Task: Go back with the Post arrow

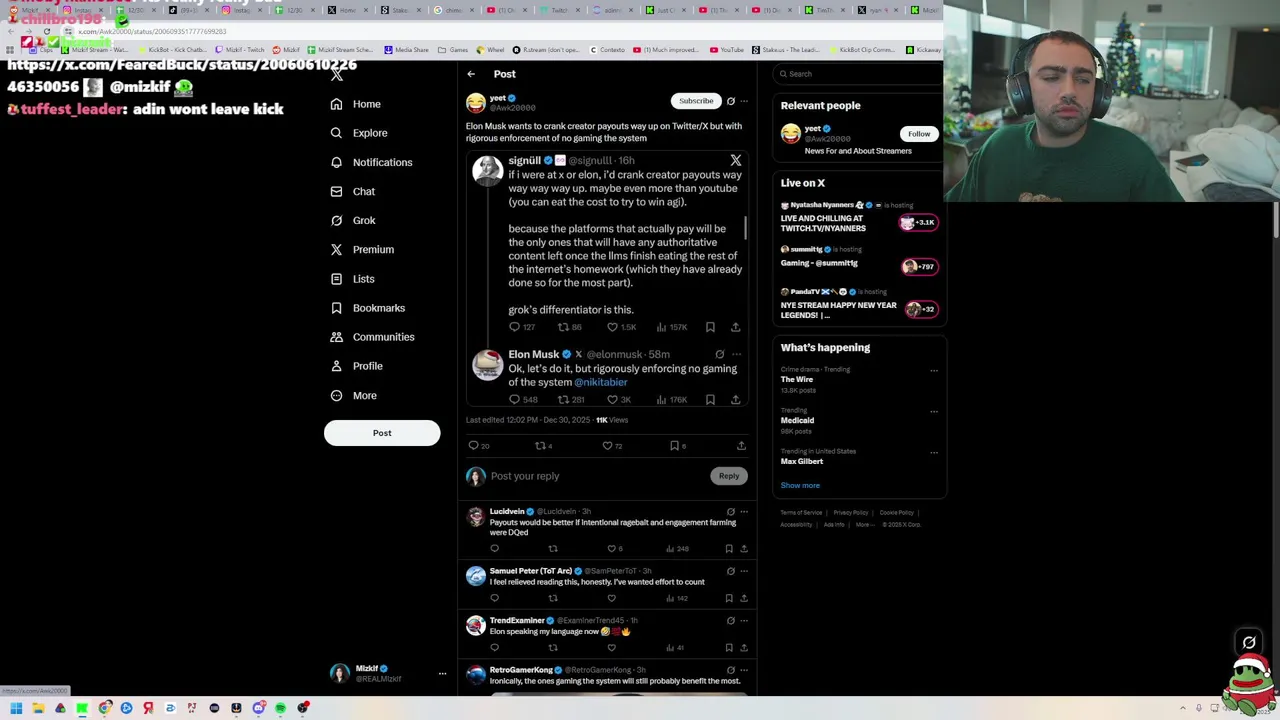Action: pyautogui.click(x=471, y=74)
